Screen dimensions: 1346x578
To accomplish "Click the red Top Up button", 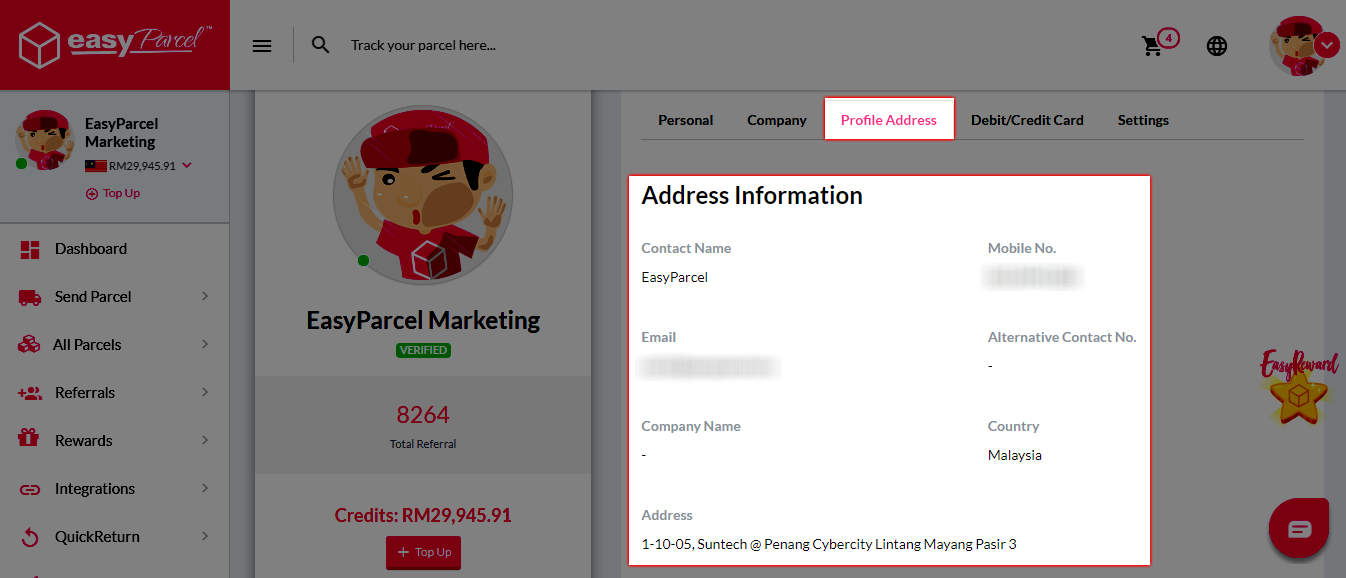I will tap(424, 552).
